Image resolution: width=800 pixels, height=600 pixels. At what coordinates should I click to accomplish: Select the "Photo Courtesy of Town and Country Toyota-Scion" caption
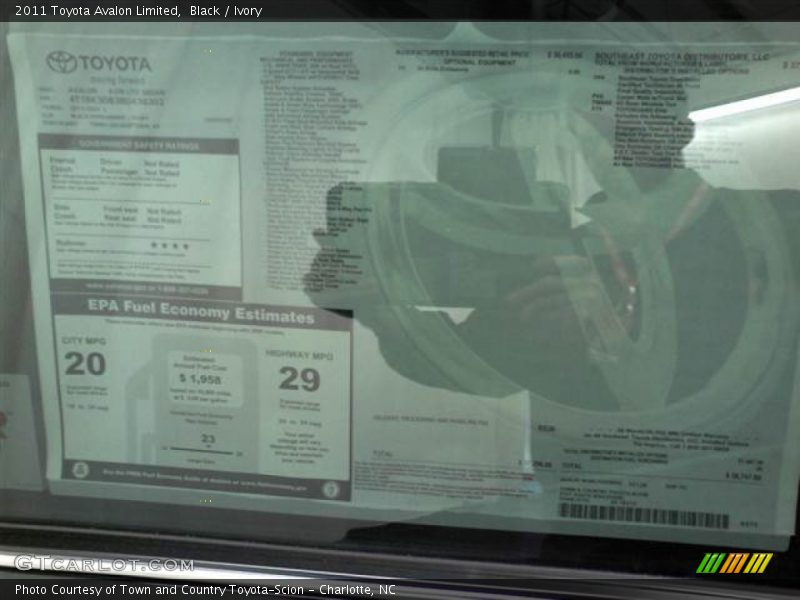click(159, 589)
